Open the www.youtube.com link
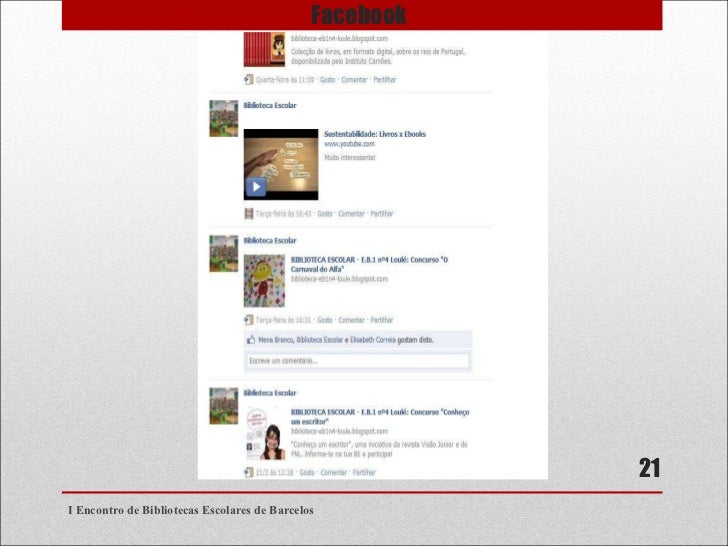Viewport: 728px width, 546px height. click(349, 144)
